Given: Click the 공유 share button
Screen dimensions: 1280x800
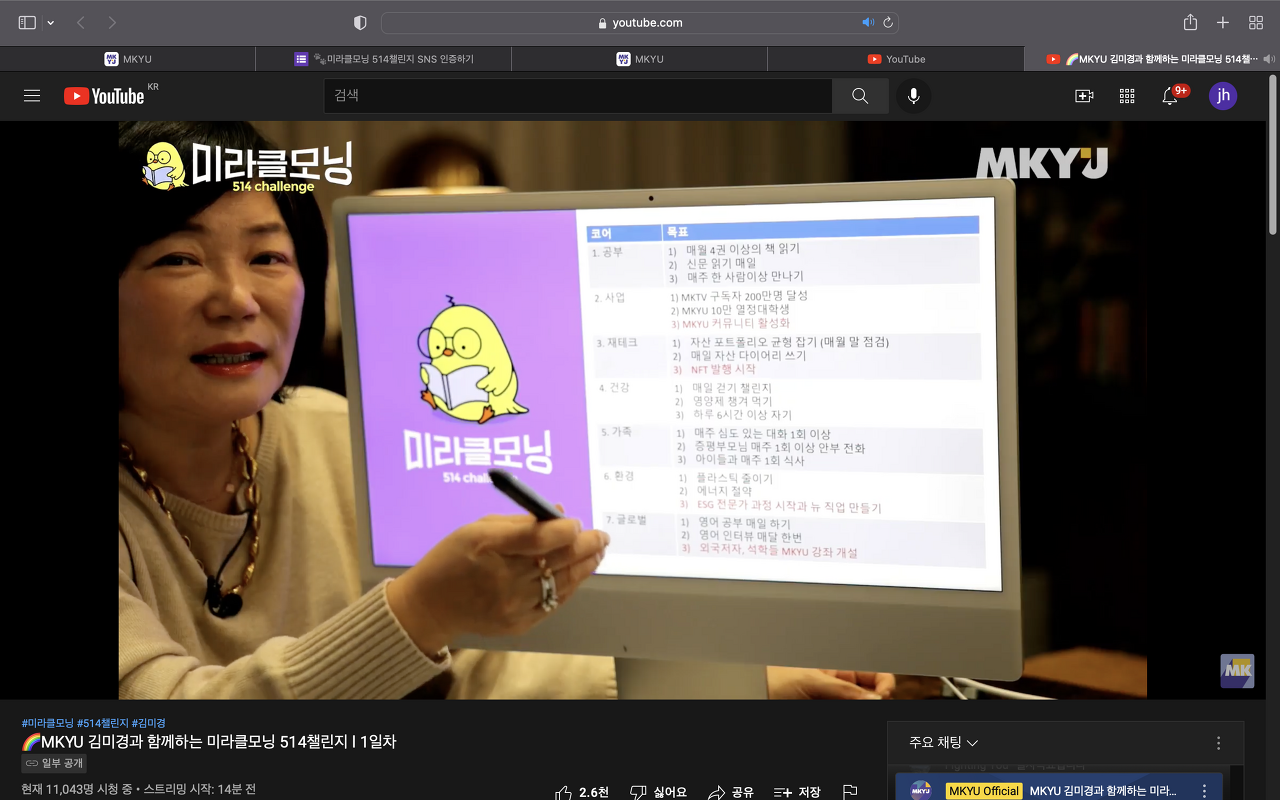Looking at the screenshot, I should pyautogui.click(x=730, y=792).
